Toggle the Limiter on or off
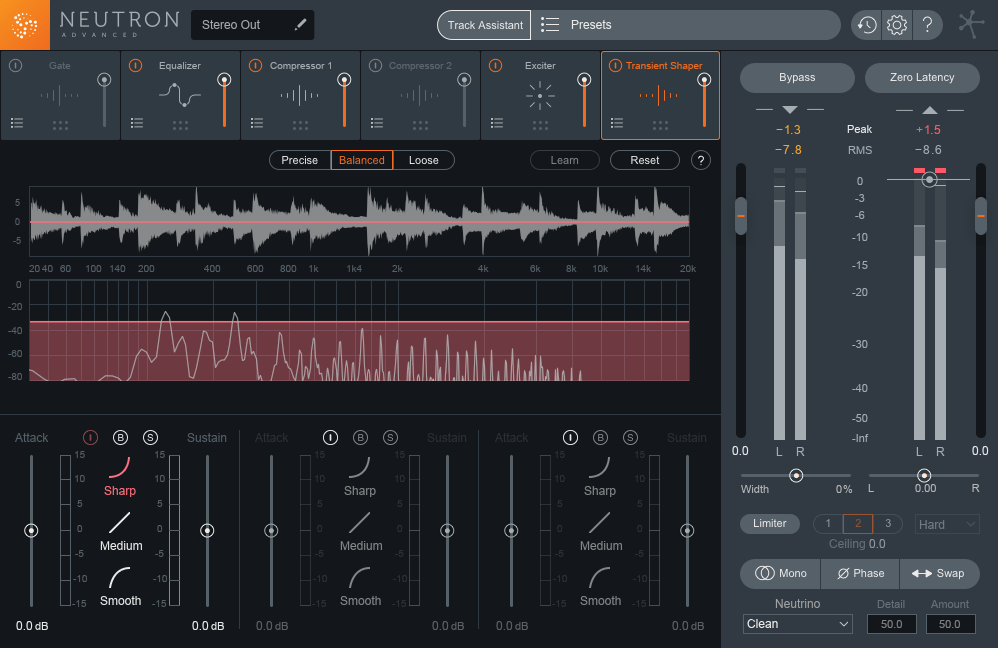This screenshot has height=648, width=998. pos(770,523)
